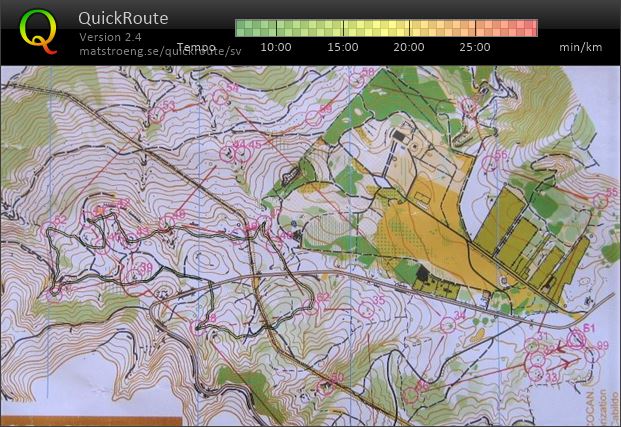Select control circle 35 on the map
Viewport: 621px width, 427px height.
pos(366,309)
